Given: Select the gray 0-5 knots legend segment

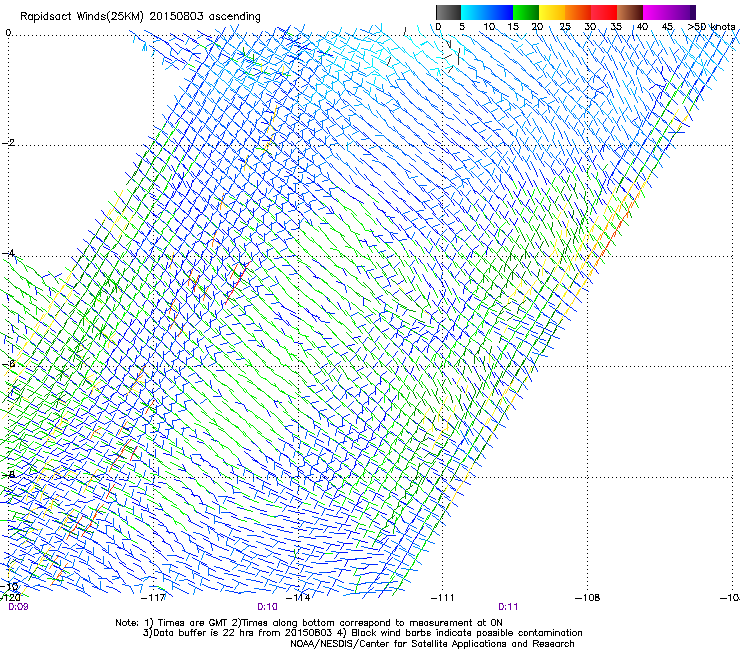Looking at the screenshot, I should tap(448, 12).
